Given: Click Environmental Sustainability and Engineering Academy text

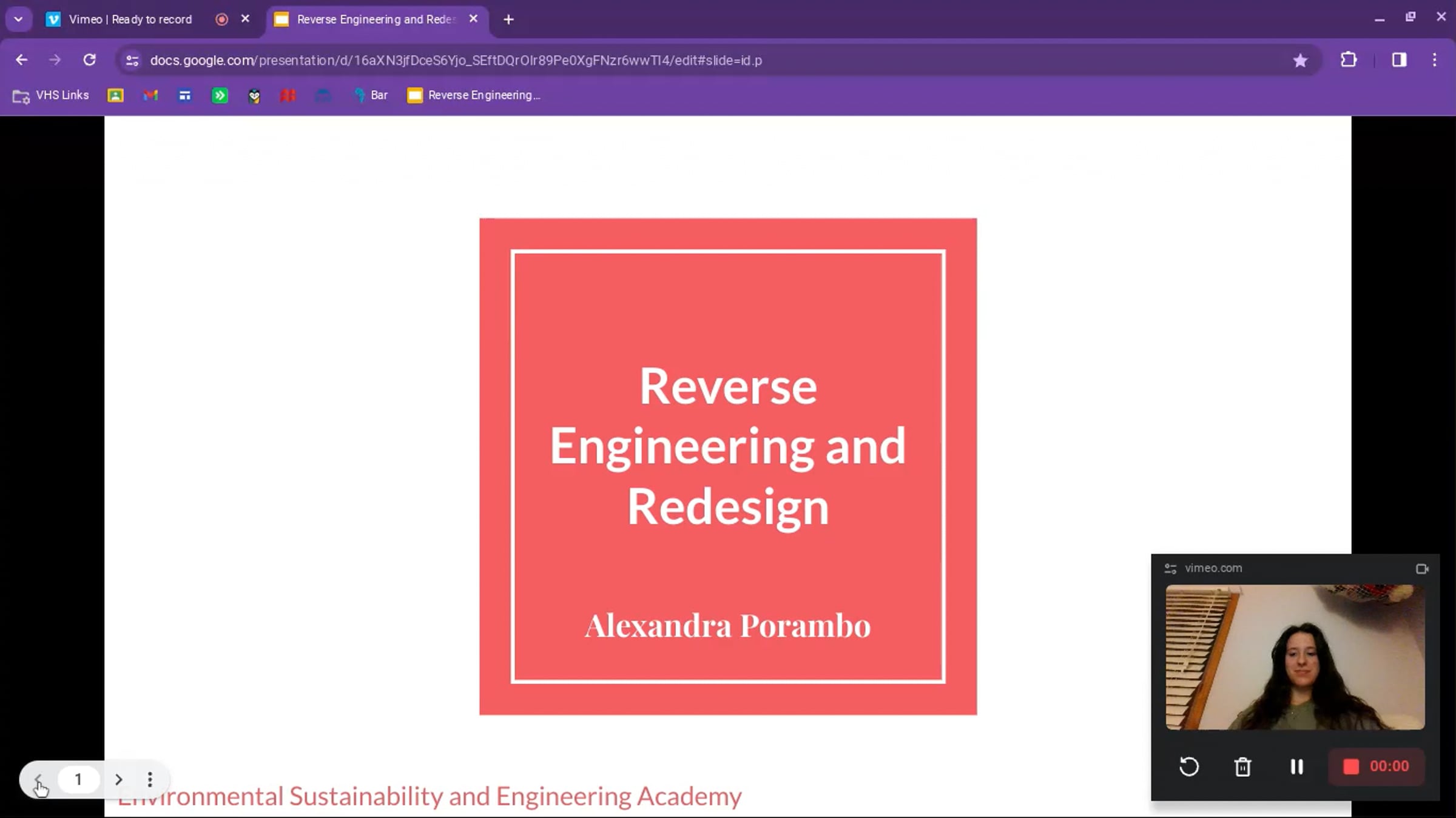Looking at the screenshot, I should [x=430, y=796].
